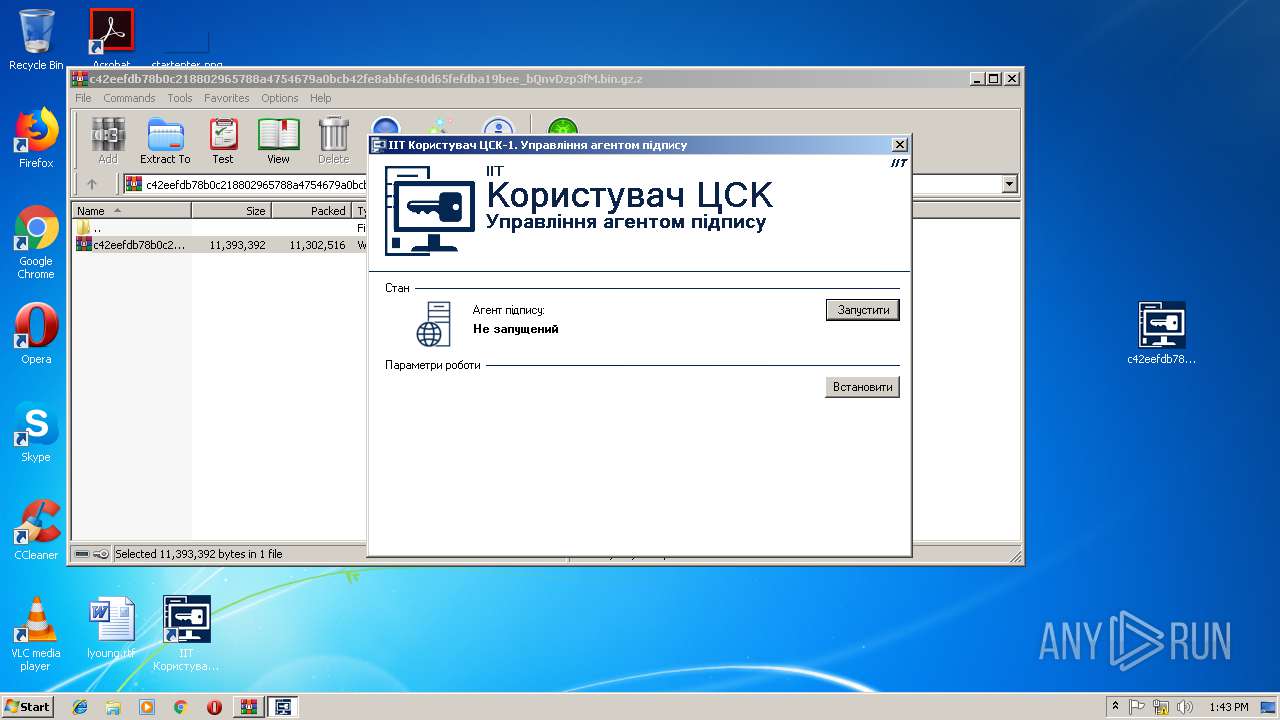Click the Користувач ЦСК key logo

tap(429, 211)
